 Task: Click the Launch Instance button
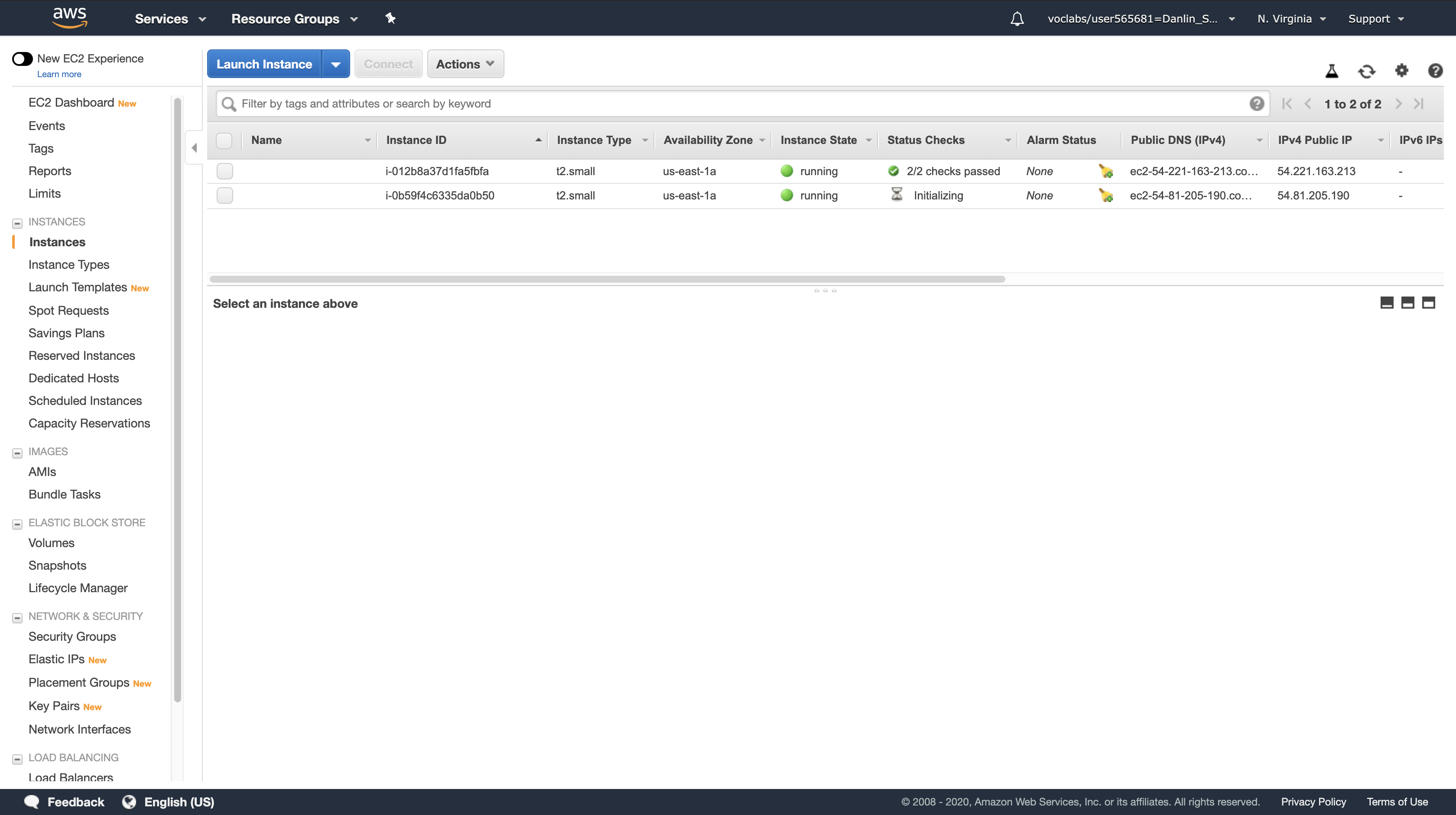264,64
